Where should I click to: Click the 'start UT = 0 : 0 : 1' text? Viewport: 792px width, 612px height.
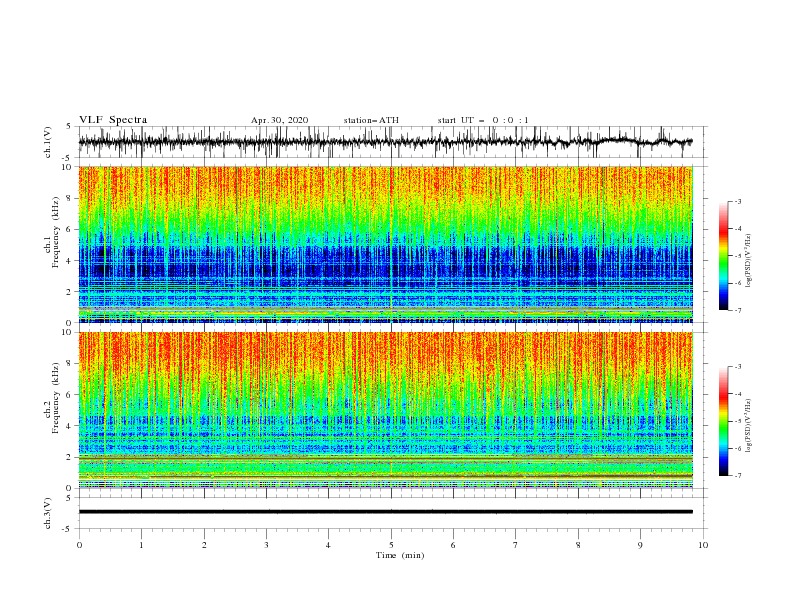483,120
